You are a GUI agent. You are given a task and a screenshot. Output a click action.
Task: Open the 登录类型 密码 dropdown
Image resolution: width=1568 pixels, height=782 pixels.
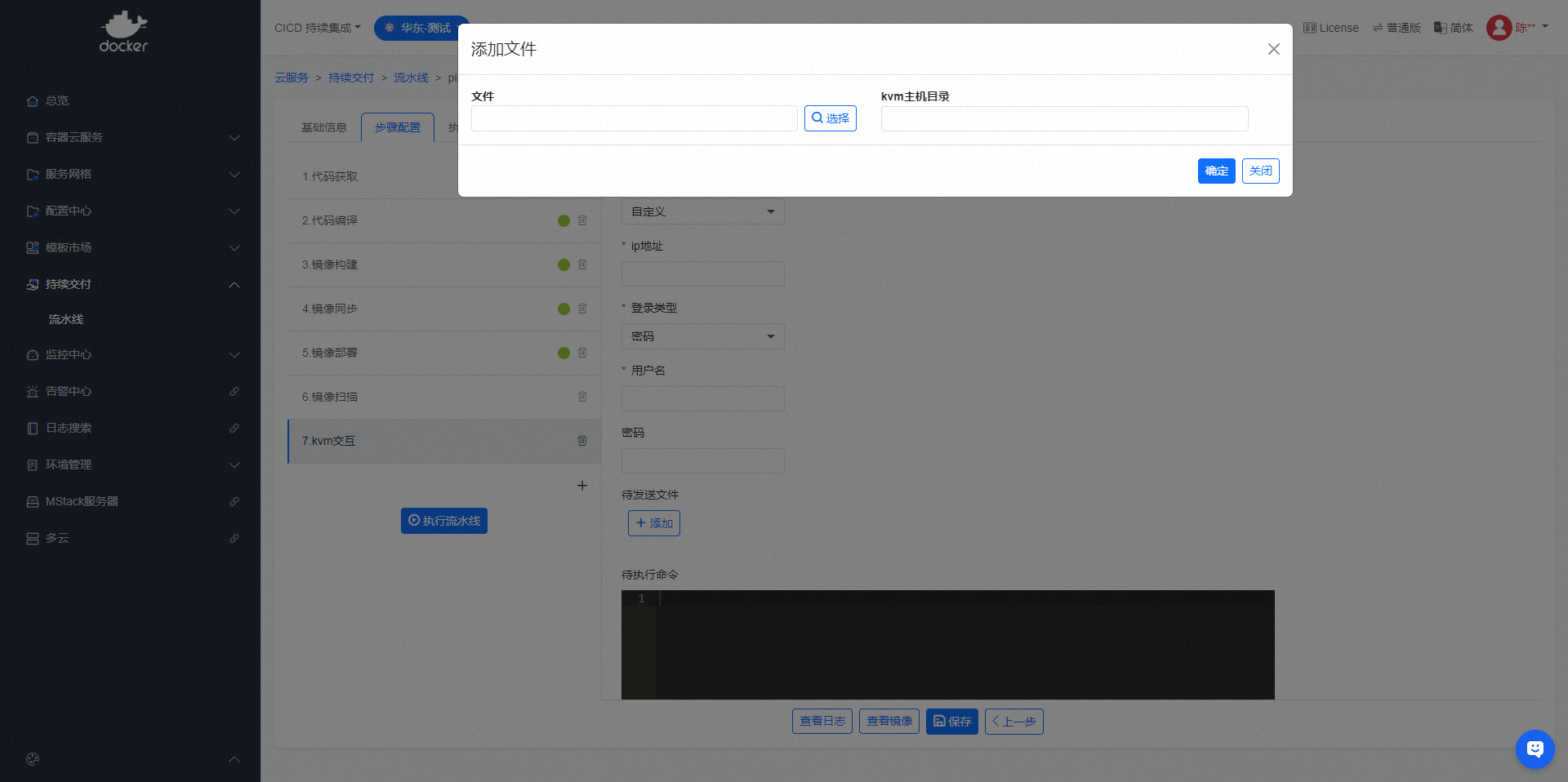pos(702,336)
